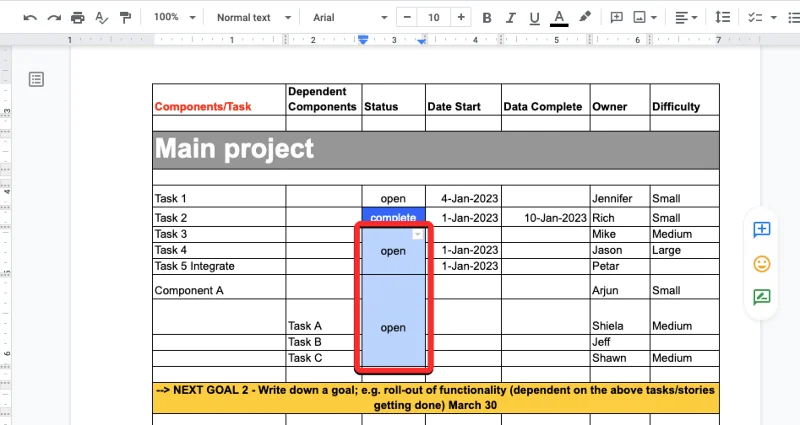Click the Add comment side button

[762, 230]
